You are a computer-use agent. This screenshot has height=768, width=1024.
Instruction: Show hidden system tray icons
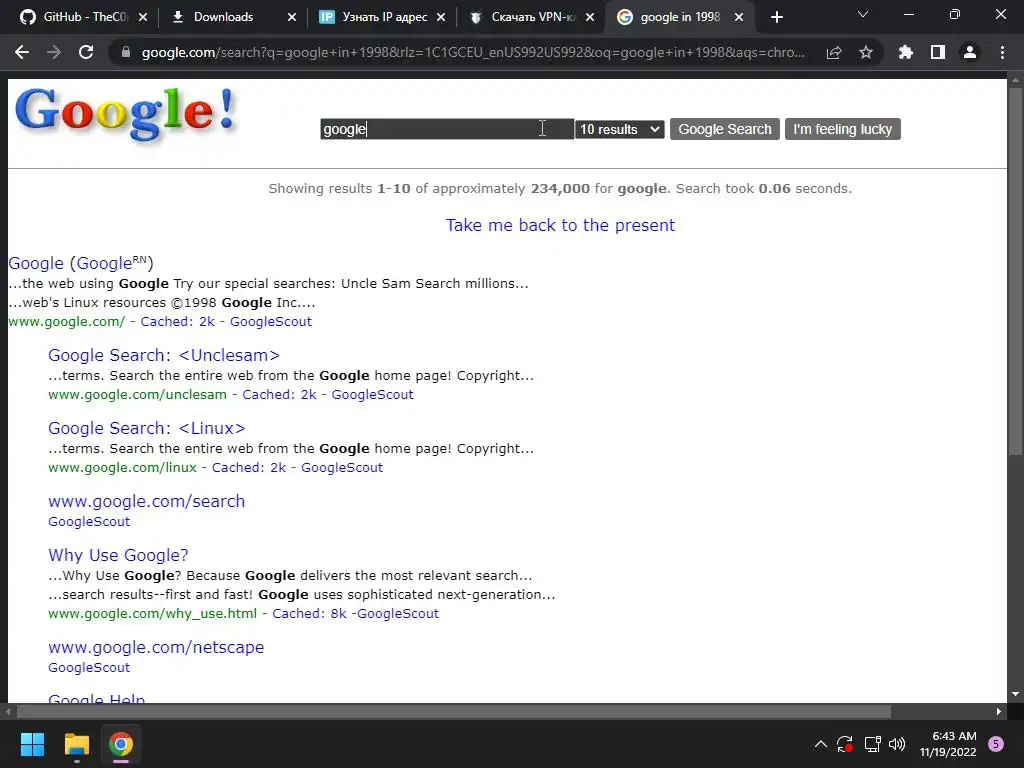[x=821, y=744]
